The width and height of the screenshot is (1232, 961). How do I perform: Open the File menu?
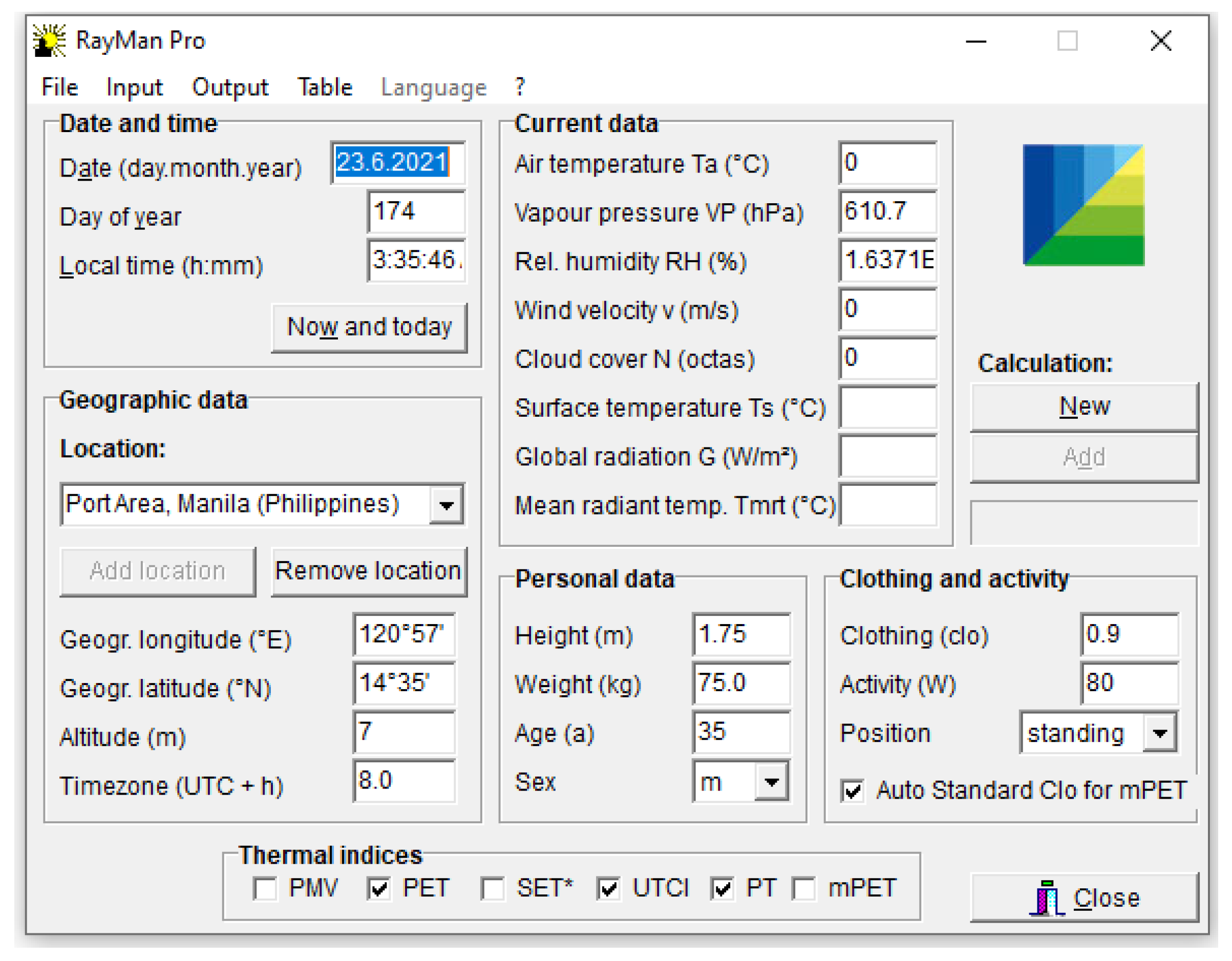coord(59,87)
